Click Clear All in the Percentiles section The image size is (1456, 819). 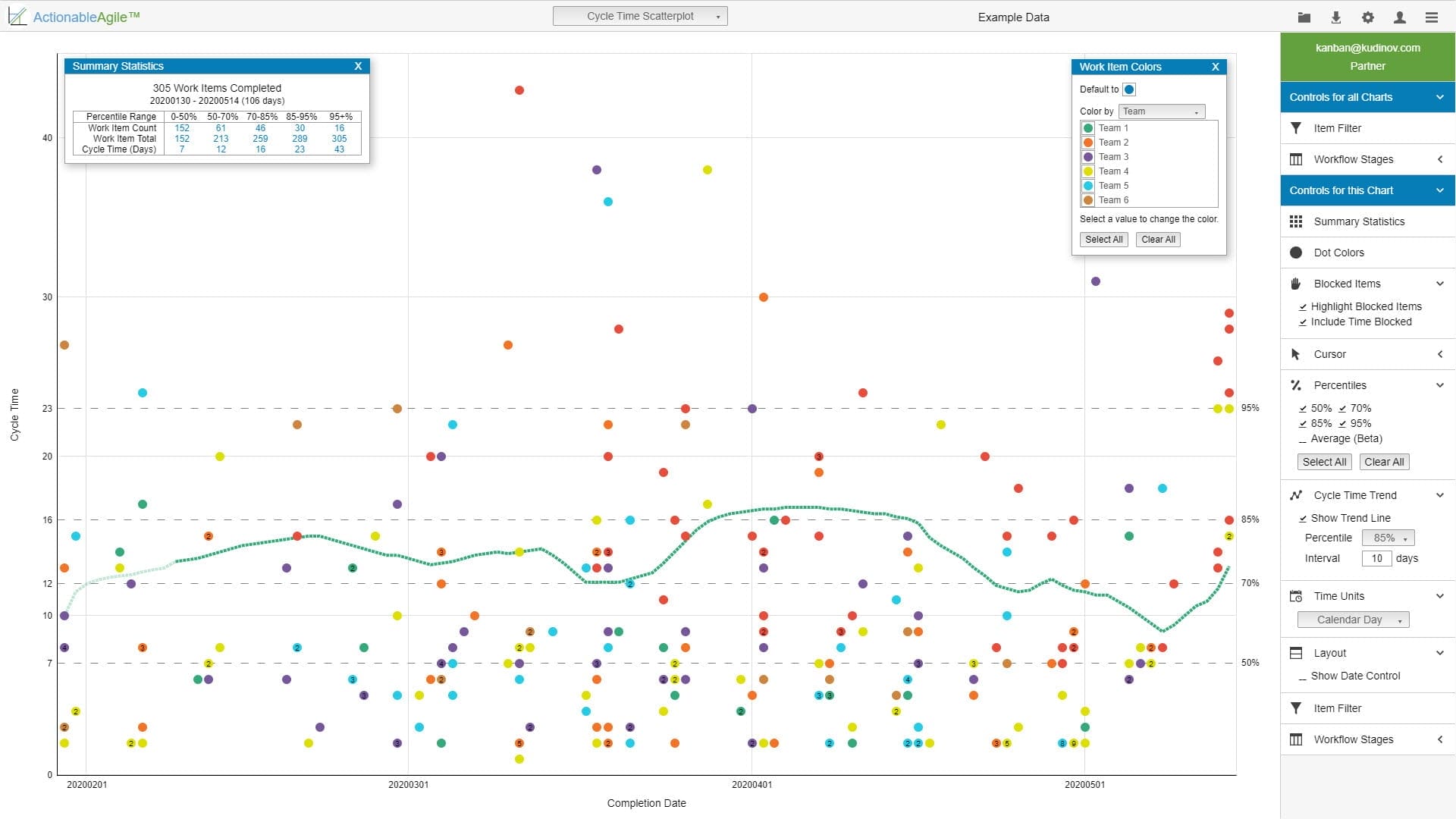[x=1385, y=461]
